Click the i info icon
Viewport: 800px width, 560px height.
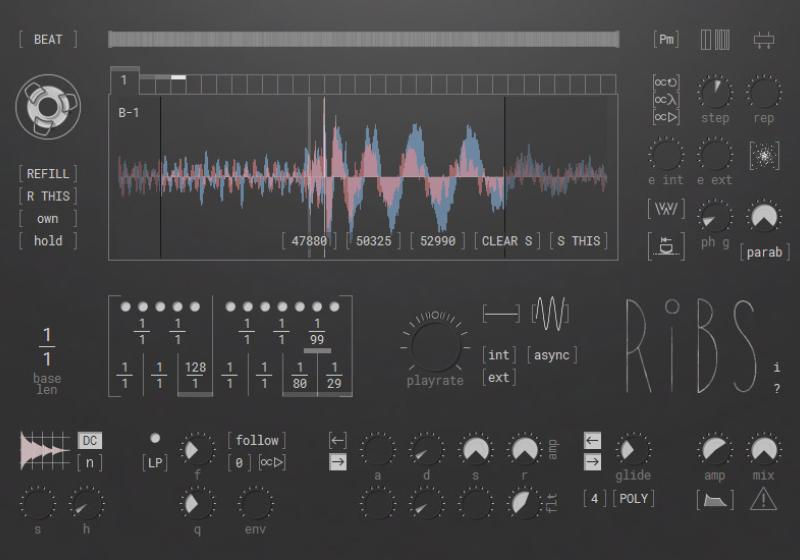777,367
